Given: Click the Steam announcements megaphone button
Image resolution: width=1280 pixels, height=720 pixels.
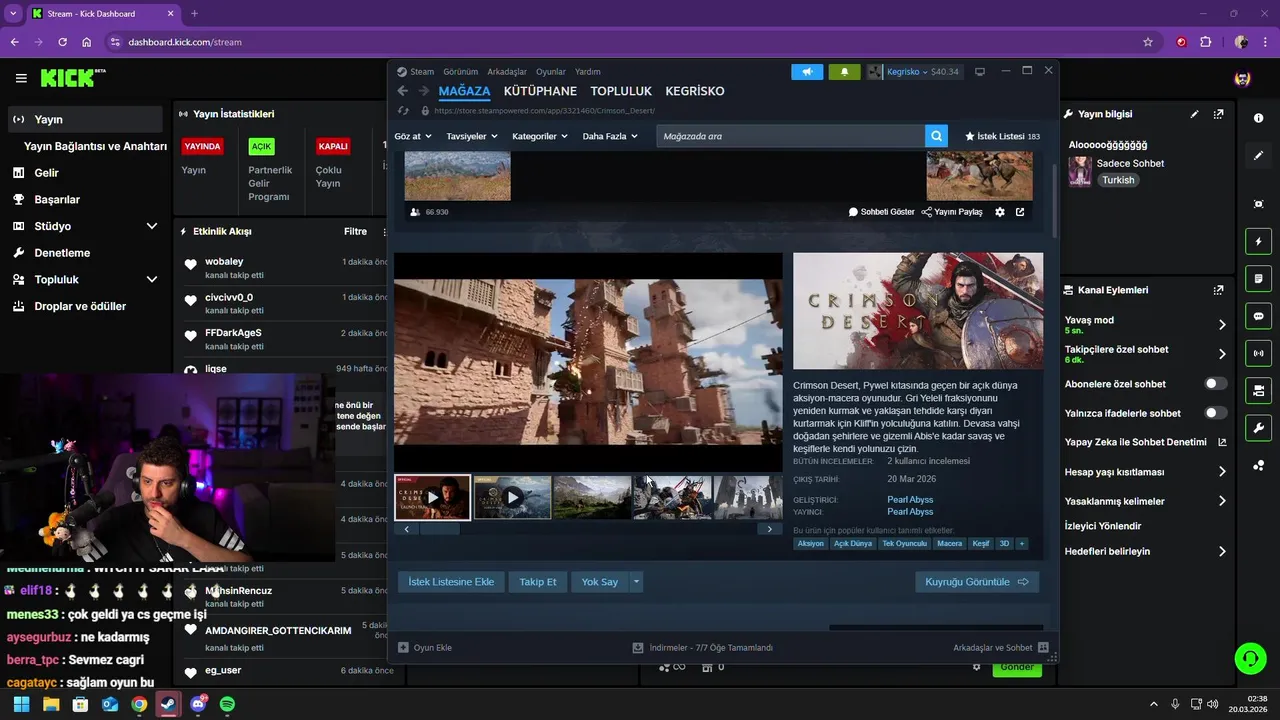Looking at the screenshot, I should [807, 72].
